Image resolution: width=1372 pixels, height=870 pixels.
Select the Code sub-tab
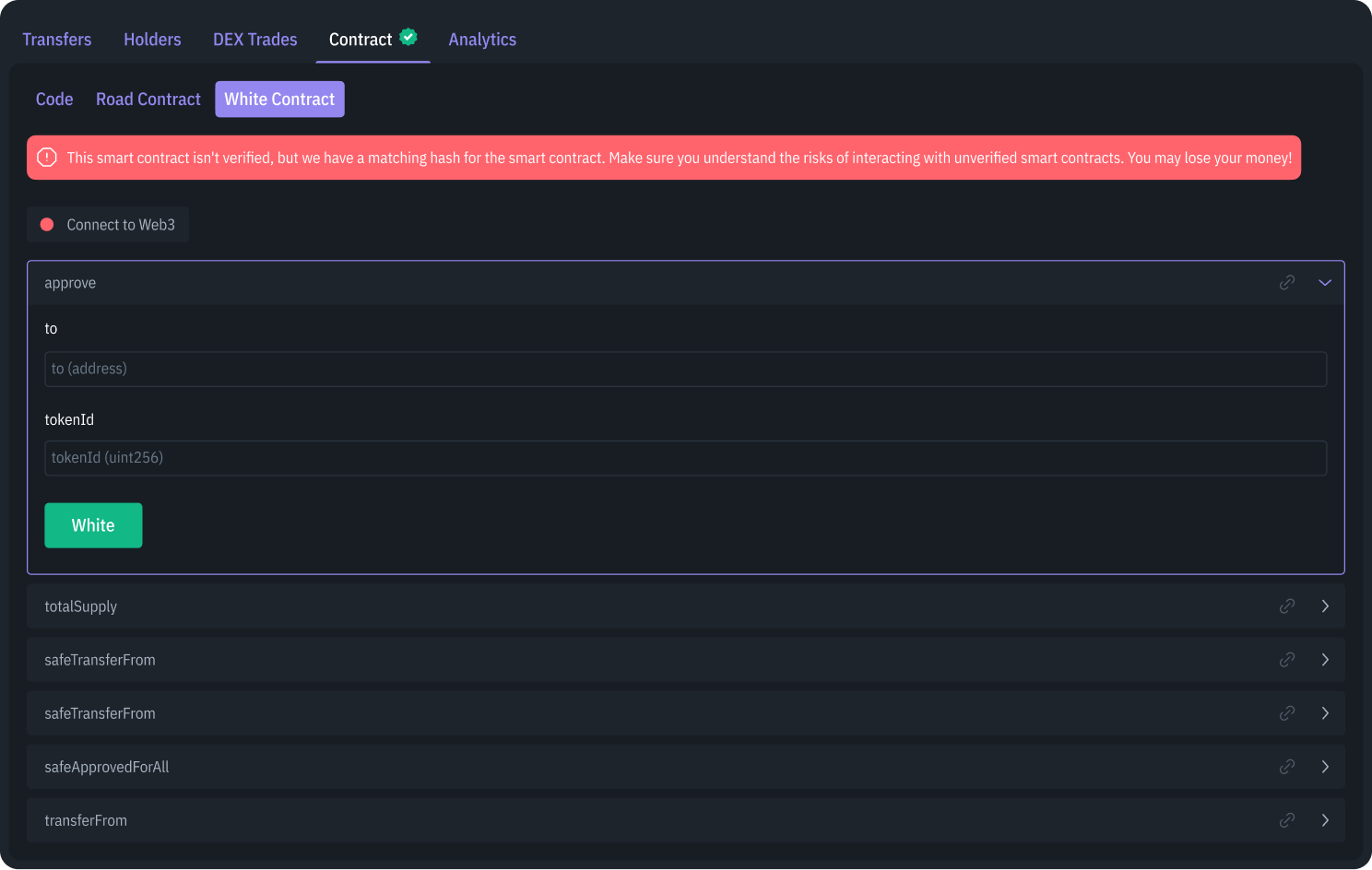pos(54,100)
